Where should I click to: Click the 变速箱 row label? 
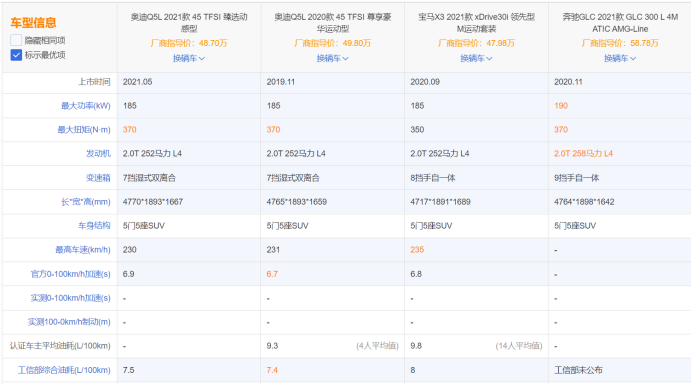pos(98,178)
